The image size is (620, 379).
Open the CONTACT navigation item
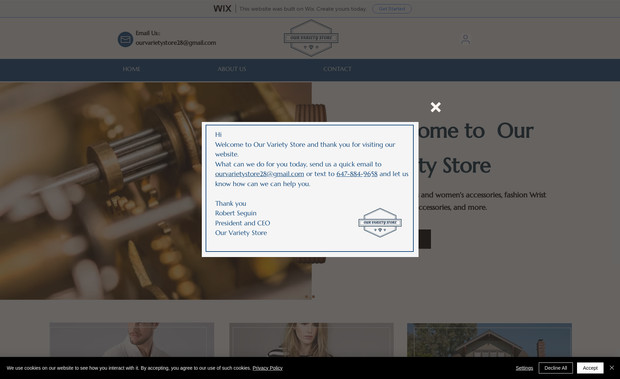coord(337,69)
